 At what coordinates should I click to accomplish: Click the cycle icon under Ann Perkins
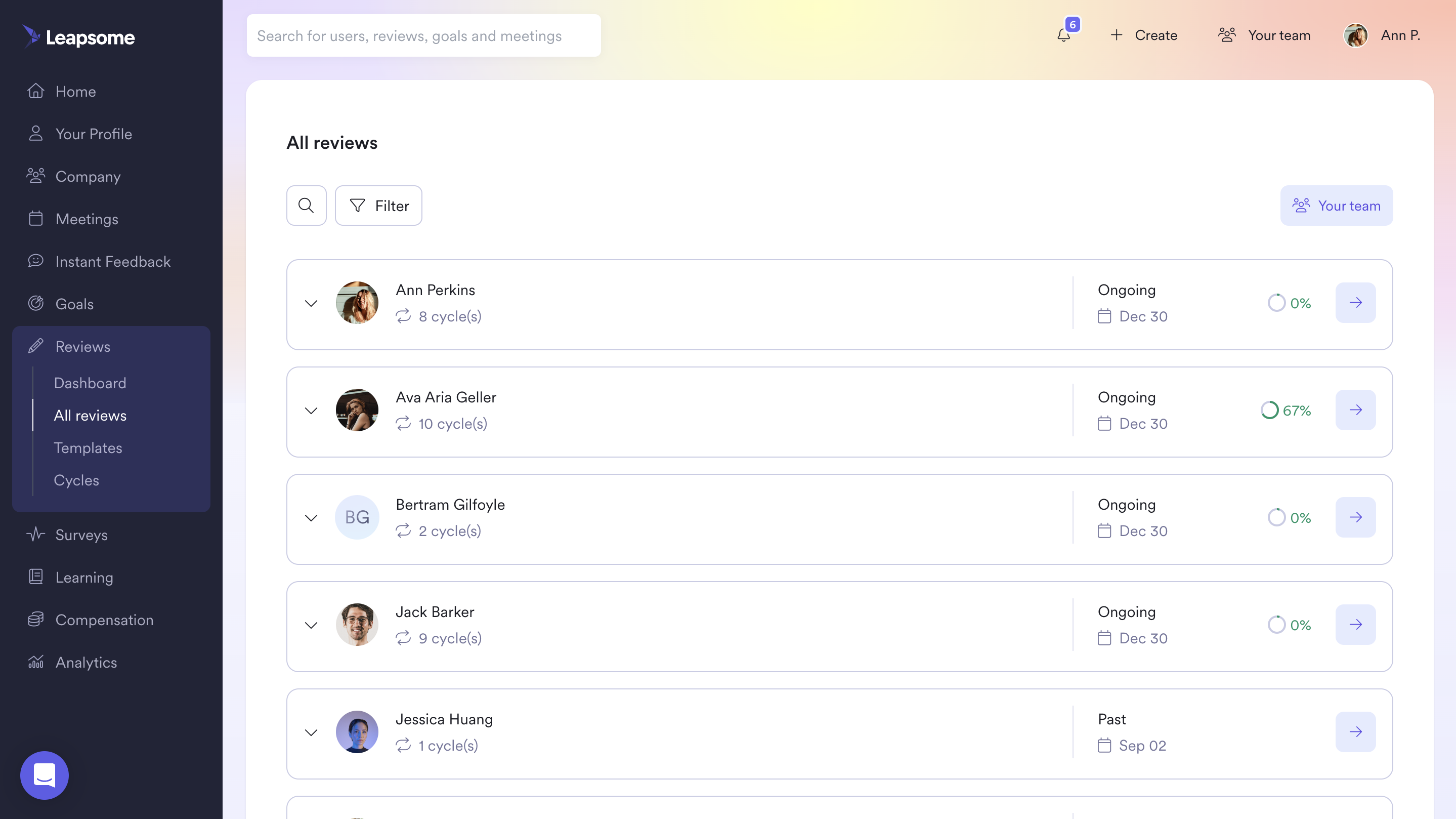(x=403, y=316)
